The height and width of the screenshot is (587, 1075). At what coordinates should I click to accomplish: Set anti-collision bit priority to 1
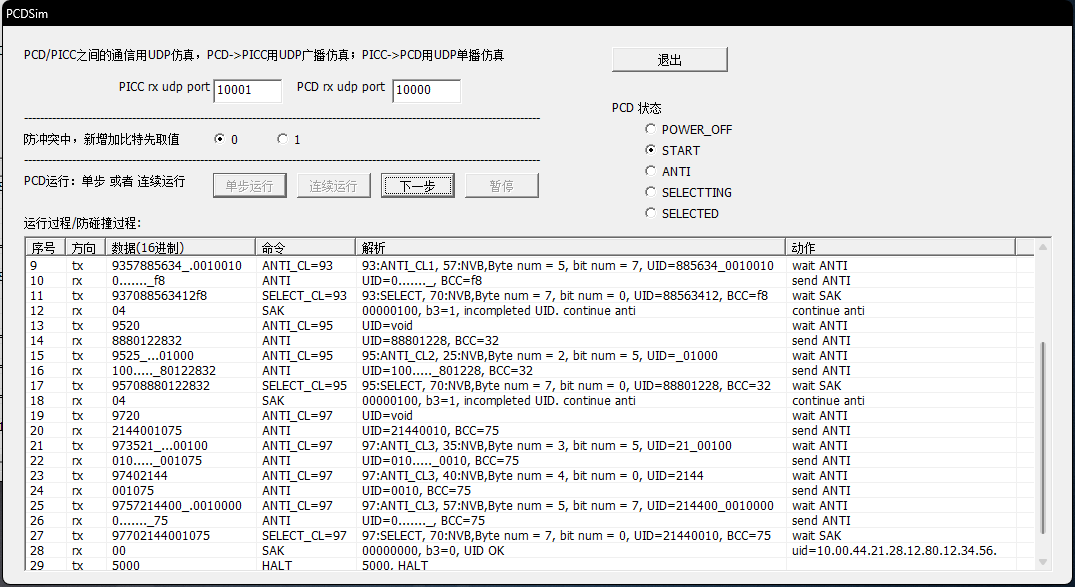282,139
